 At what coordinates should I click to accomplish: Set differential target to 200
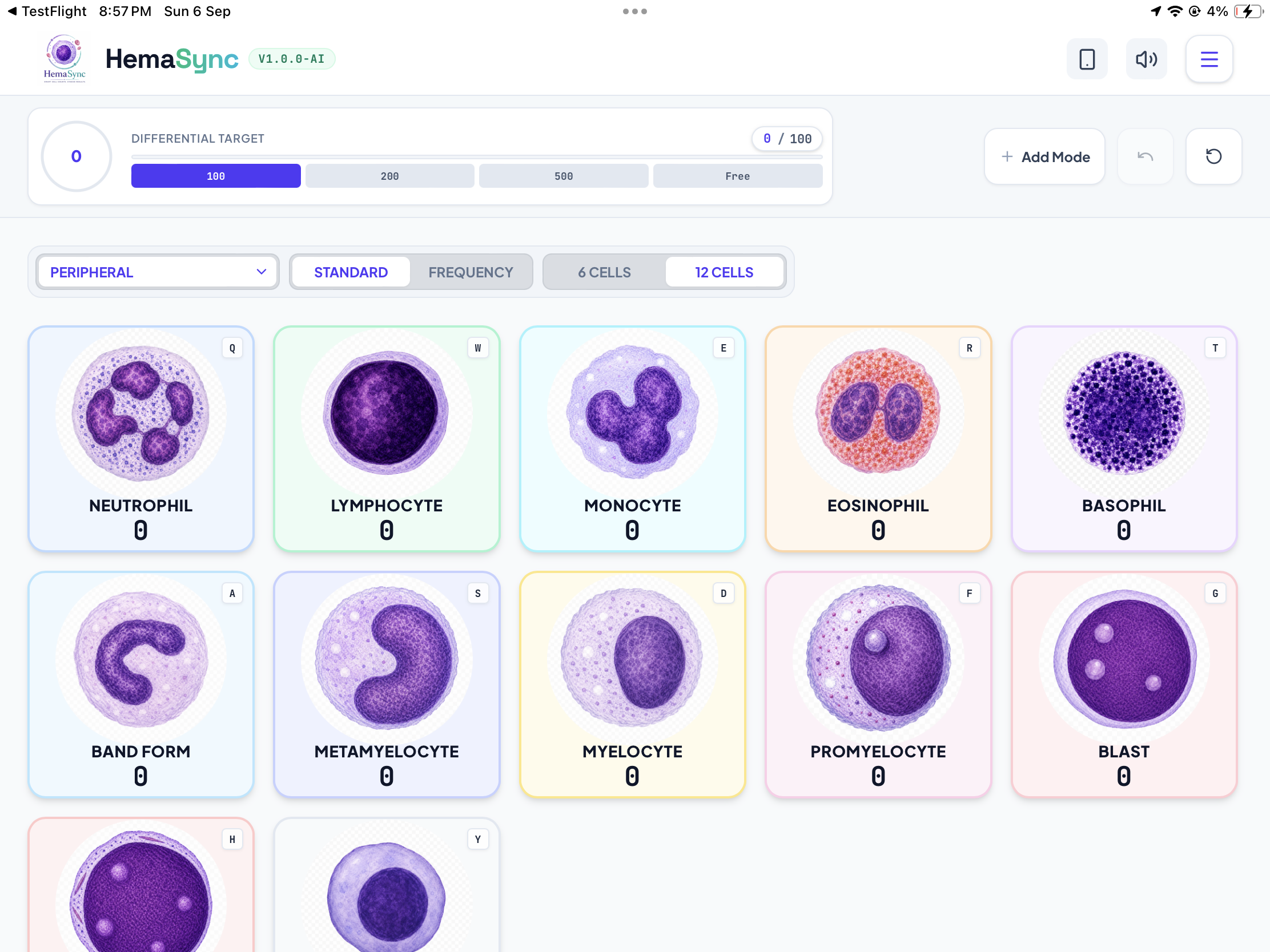click(390, 176)
